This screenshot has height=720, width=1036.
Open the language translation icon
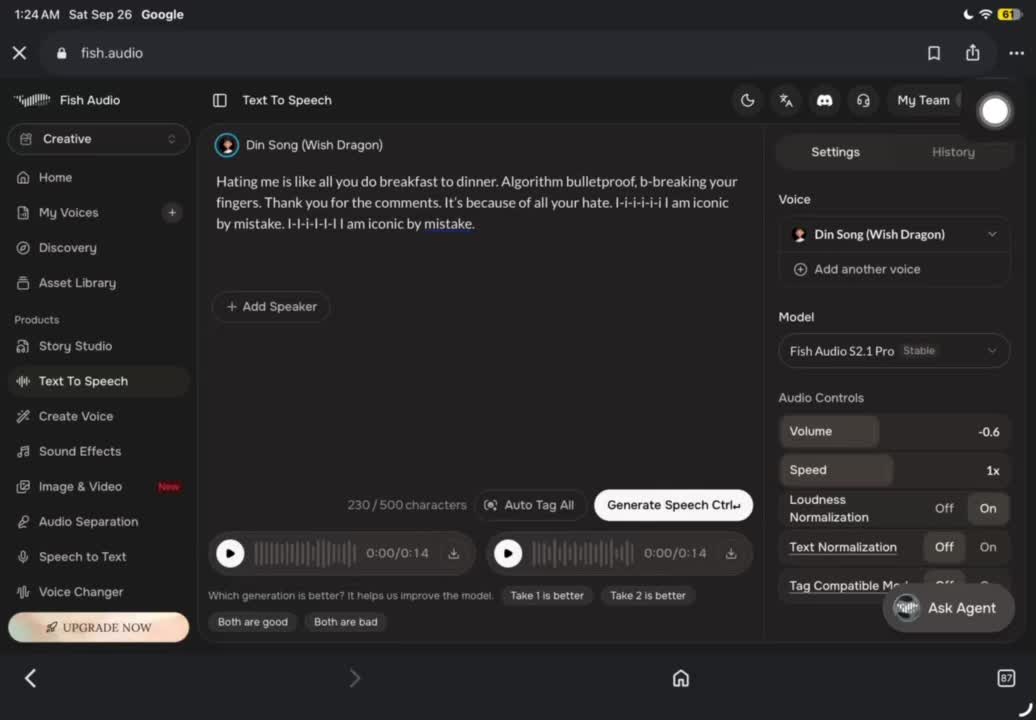tap(786, 100)
